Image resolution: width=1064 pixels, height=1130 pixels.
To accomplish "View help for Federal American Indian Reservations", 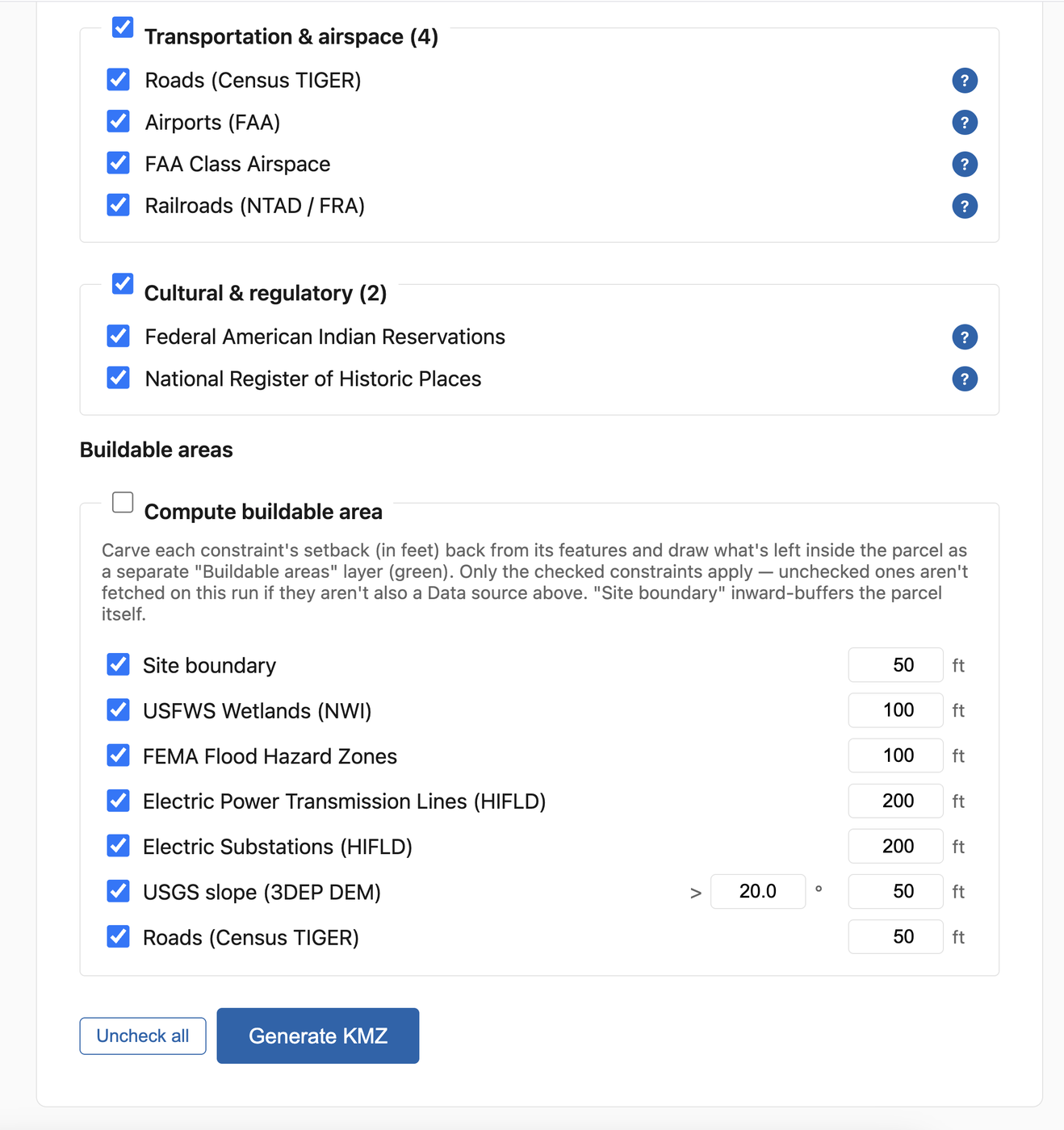I will coord(965,337).
